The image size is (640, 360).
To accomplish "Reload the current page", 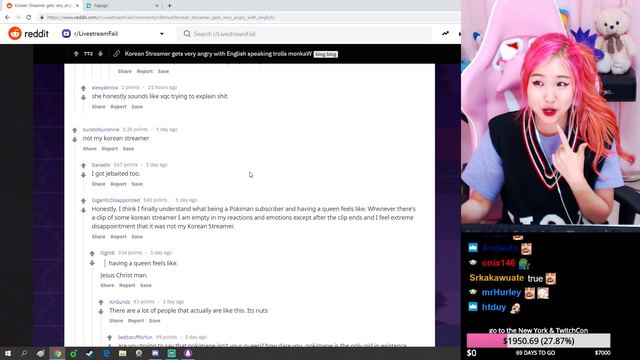I will click(x=29, y=17).
